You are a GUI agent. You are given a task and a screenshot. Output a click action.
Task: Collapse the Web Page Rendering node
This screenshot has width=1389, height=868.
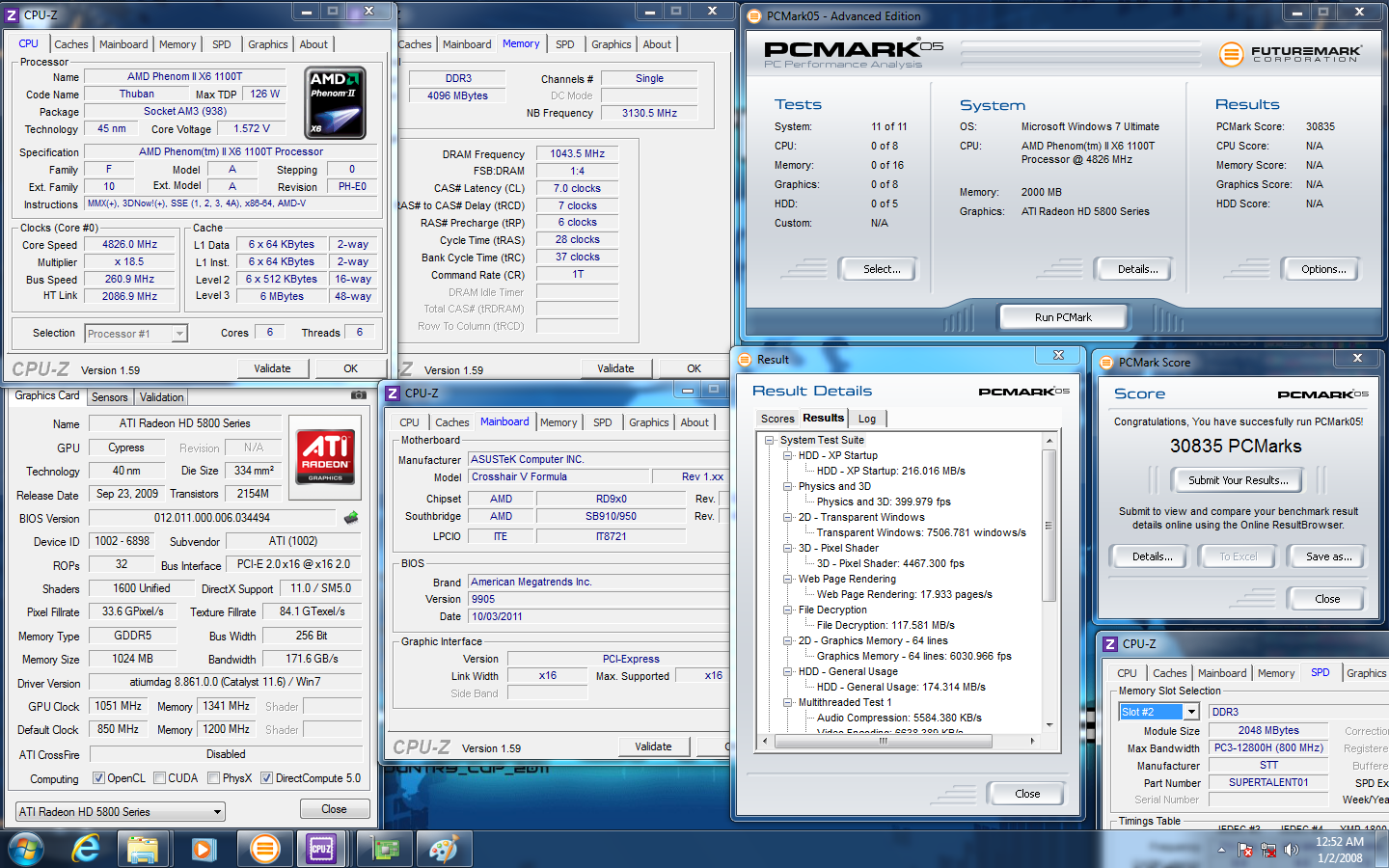788,579
